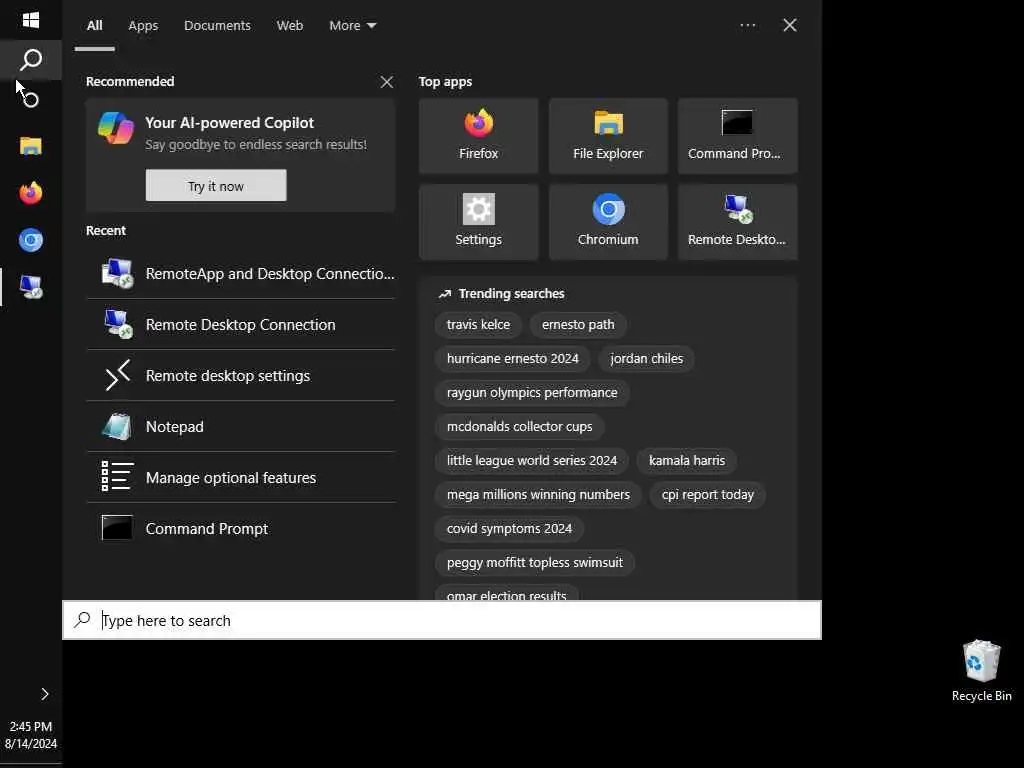The height and width of the screenshot is (768, 1024).
Task: Click the Type here to search field
Action: (x=442, y=620)
